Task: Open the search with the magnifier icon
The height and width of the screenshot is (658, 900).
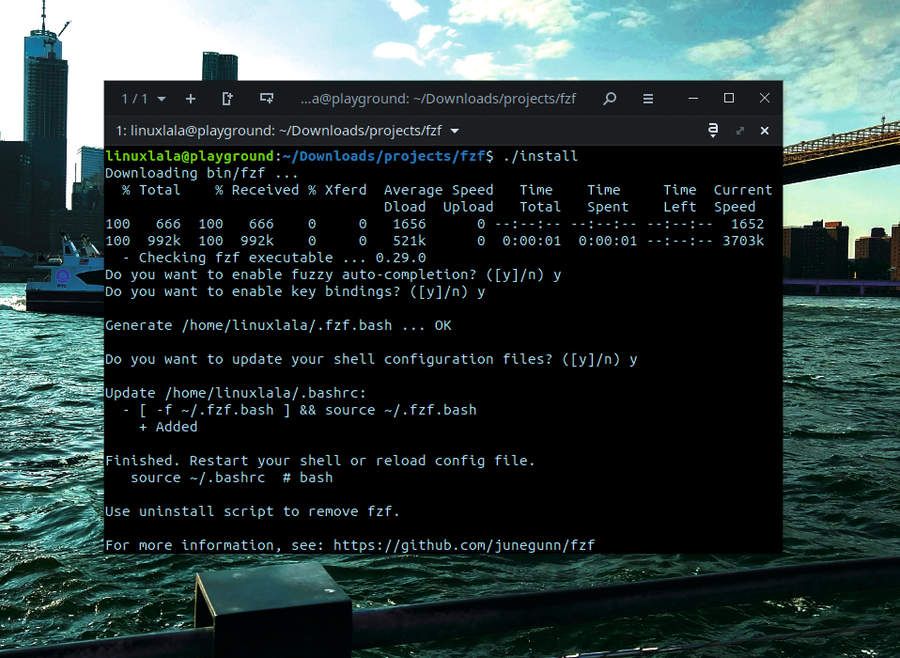Action: tap(610, 98)
